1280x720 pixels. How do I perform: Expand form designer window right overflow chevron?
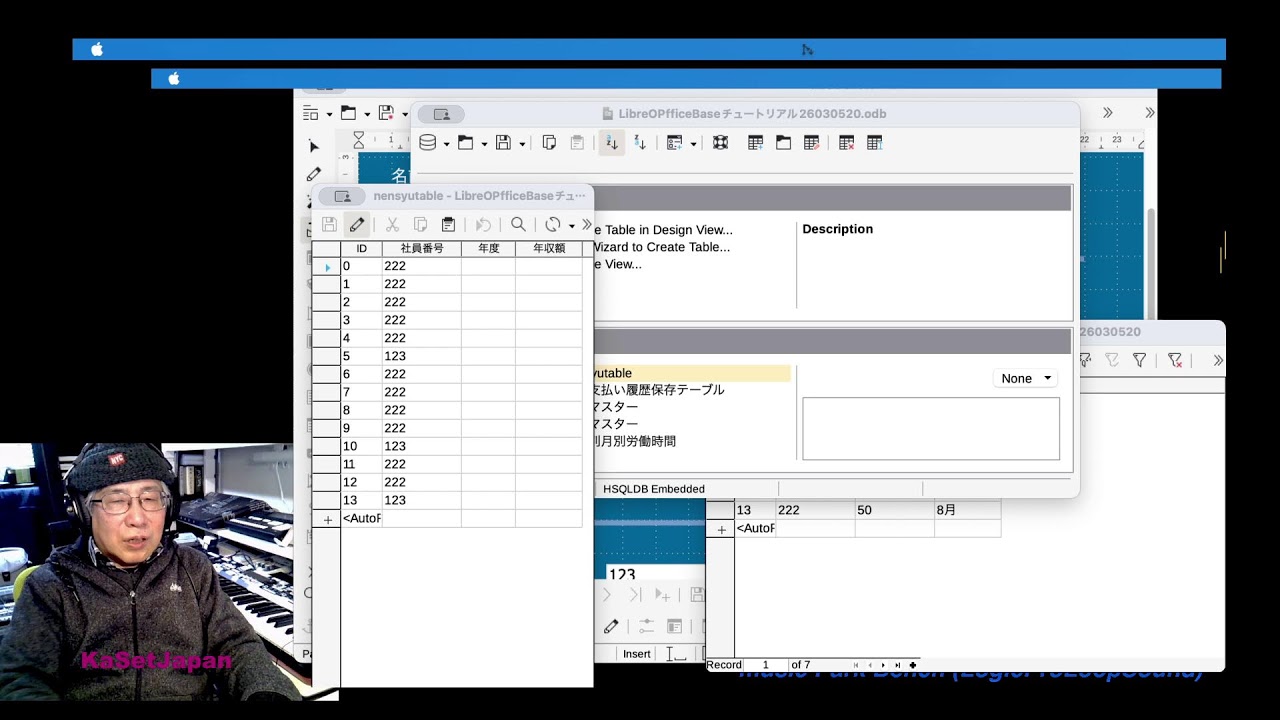tap(1150, 113)
